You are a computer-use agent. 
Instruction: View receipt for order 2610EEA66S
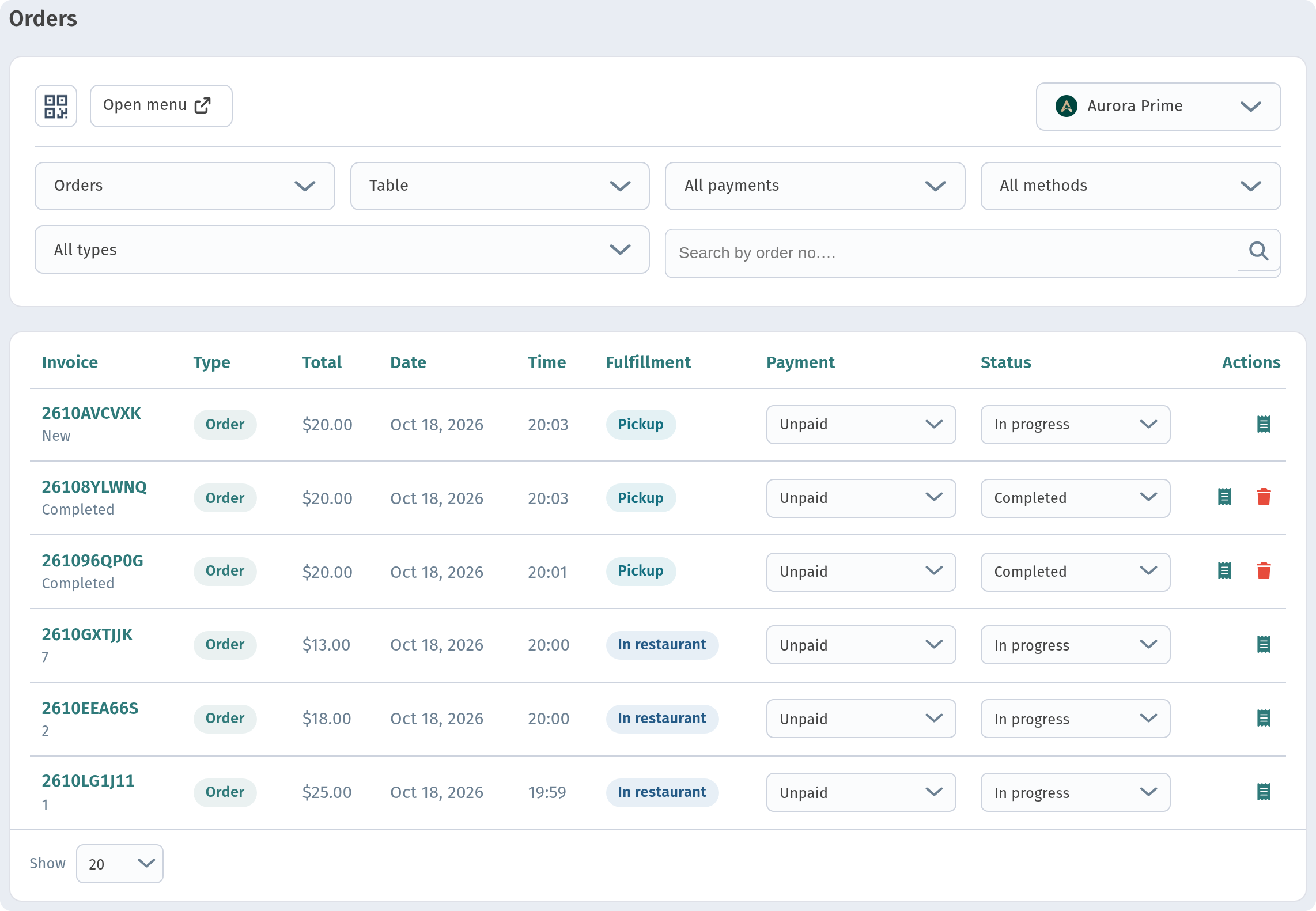(1264, 719)
